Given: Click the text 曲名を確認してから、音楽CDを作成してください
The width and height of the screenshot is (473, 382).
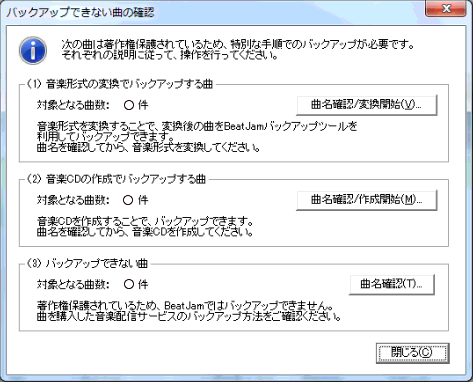Looking at the screenshot, I should 145,232.
